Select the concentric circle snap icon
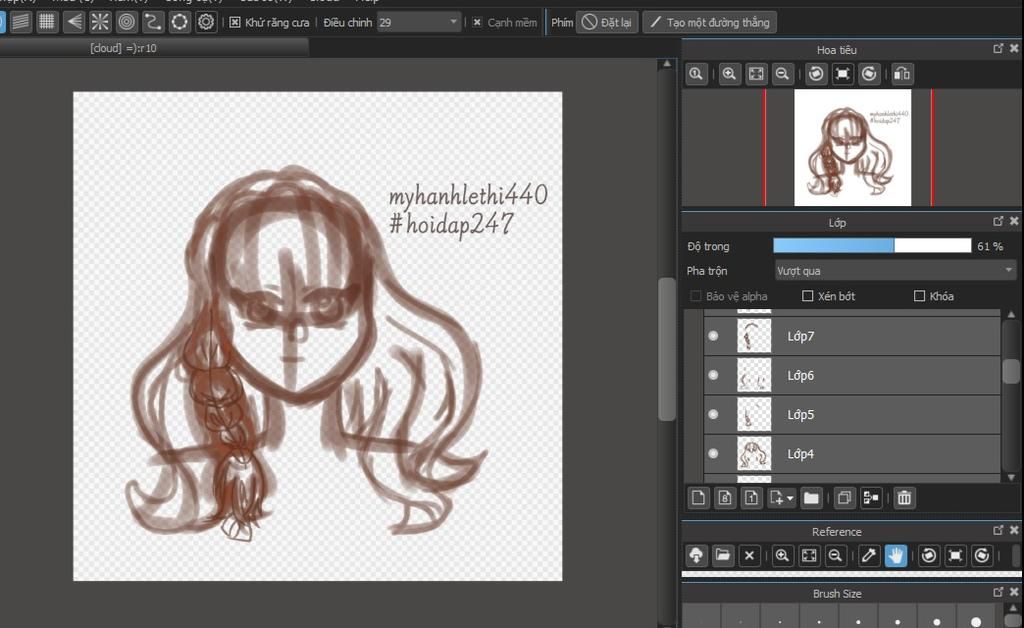Screen dimensions: 1024x628 tap(127, 22)
